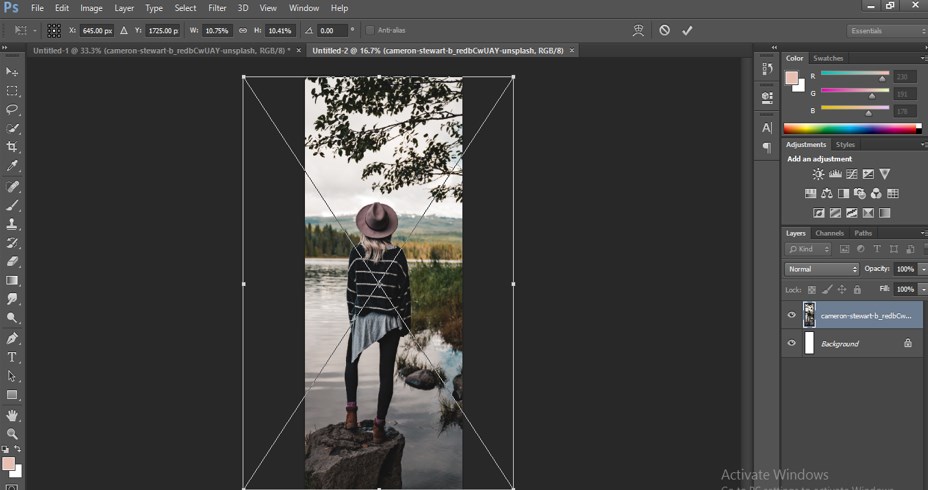This screenshot has width=928, height=490.
Task: Select the Blur tool
Action: [x=12, y=299]
